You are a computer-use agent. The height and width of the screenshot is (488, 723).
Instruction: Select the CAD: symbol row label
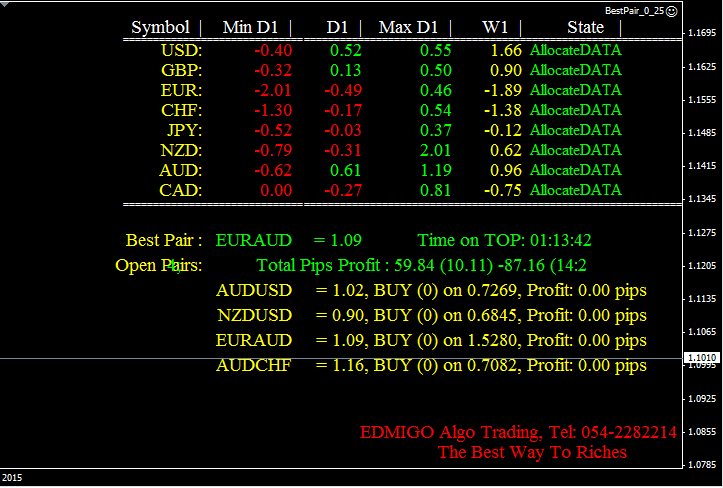(x=181, y=190)
